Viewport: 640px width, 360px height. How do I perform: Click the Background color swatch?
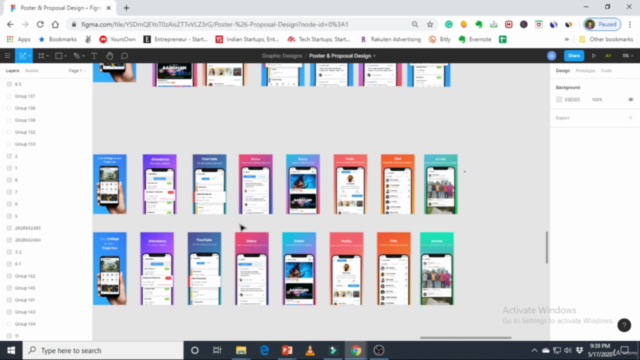point(559,100)
